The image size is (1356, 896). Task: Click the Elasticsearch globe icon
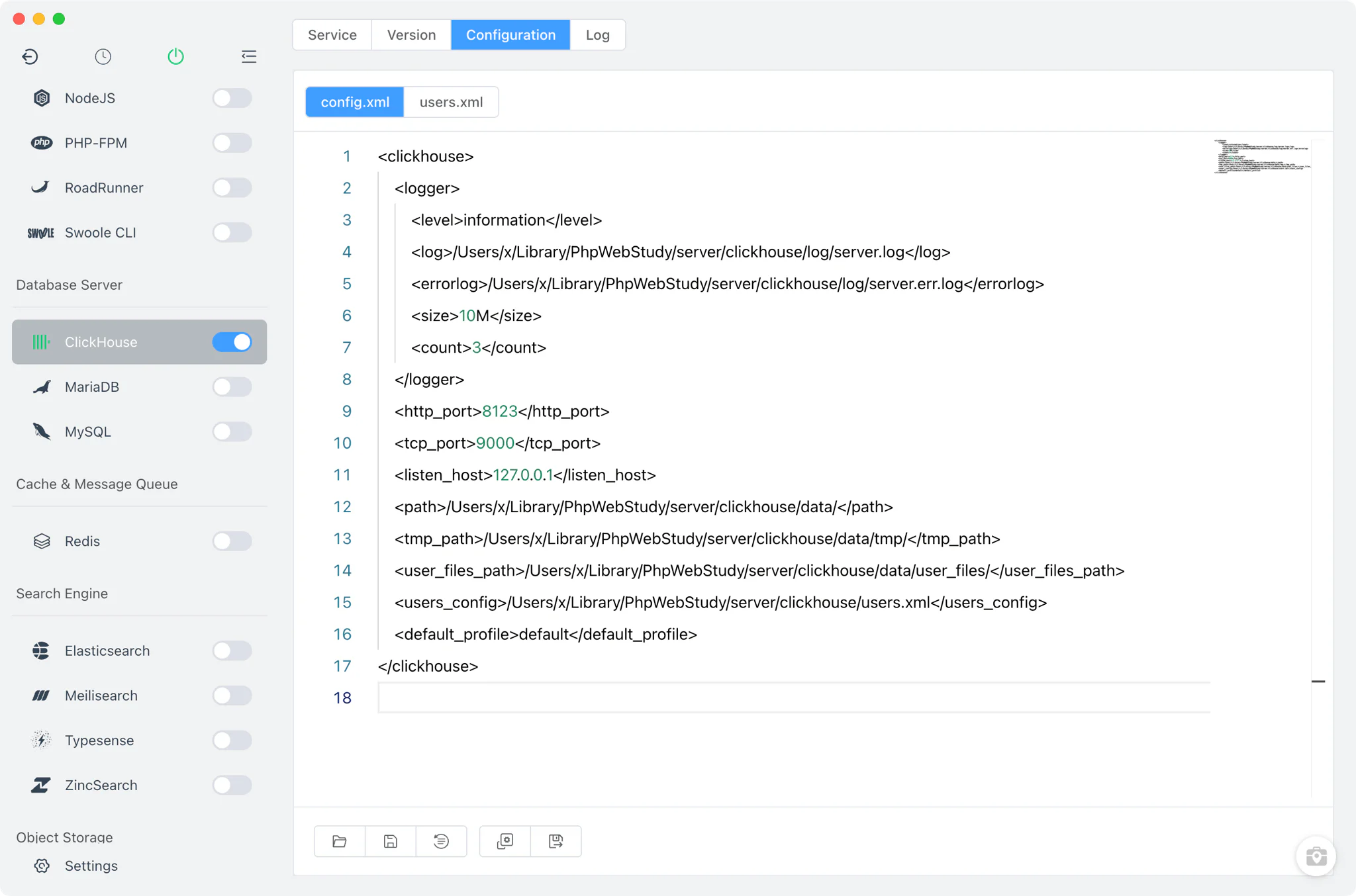pos(41,650)
